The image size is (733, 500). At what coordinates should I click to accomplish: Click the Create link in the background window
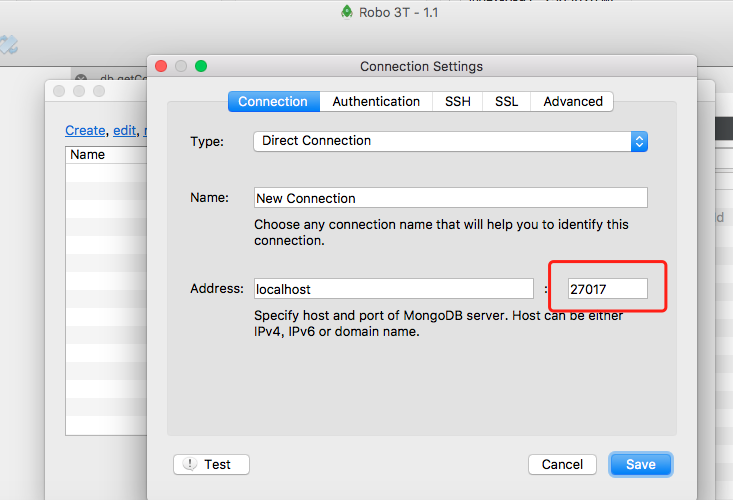[85, 130]
